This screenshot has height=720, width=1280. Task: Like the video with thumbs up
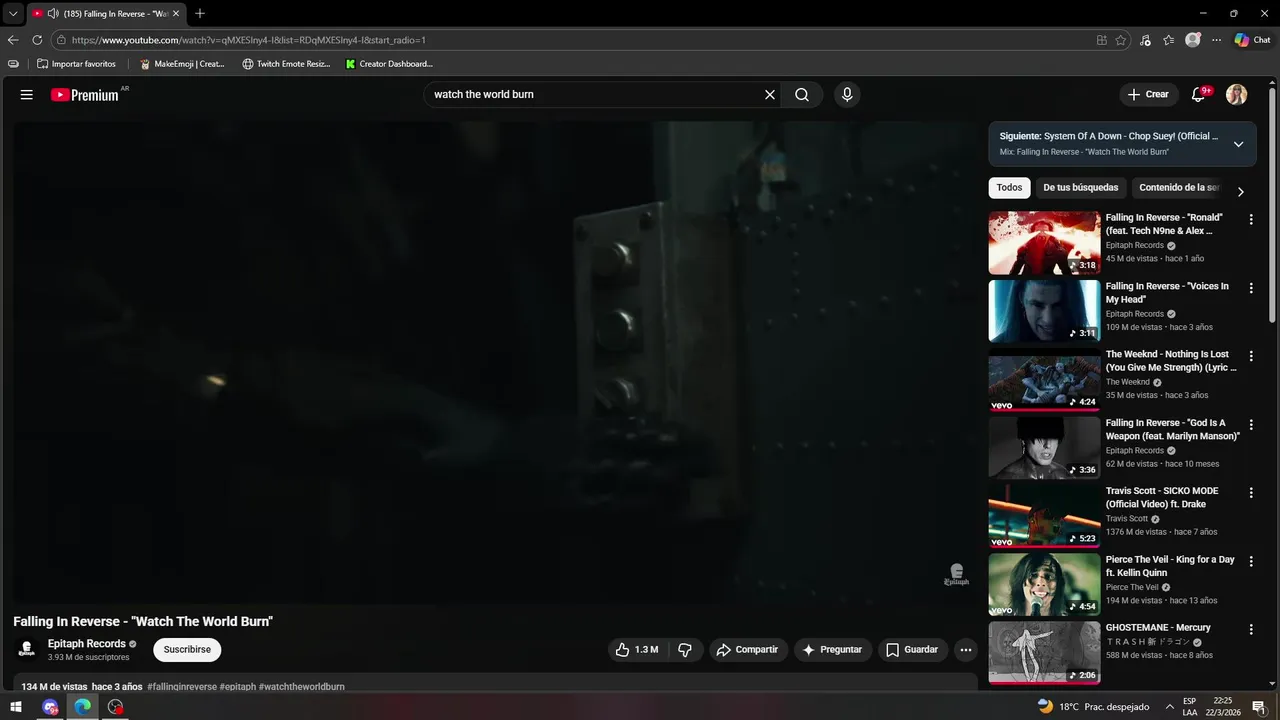pyautogui.click(x=637, y=650)
